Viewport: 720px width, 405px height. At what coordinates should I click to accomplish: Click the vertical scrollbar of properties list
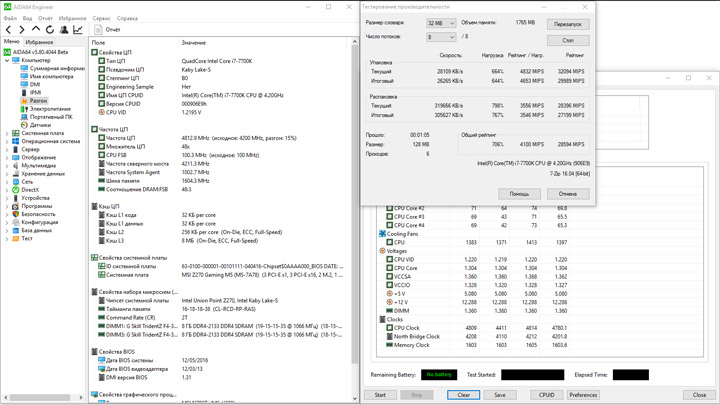pyautogui.click(x=354, y=202)
